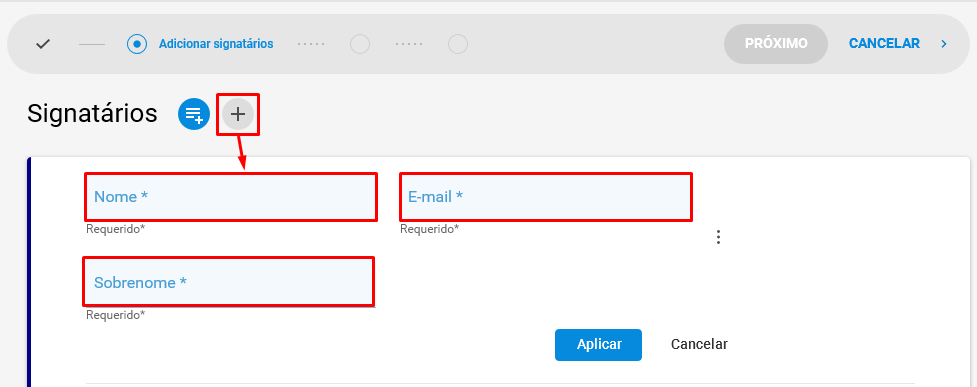Click the Signatários heading
This screenshot has width=977, height=387.
(92, 113)
